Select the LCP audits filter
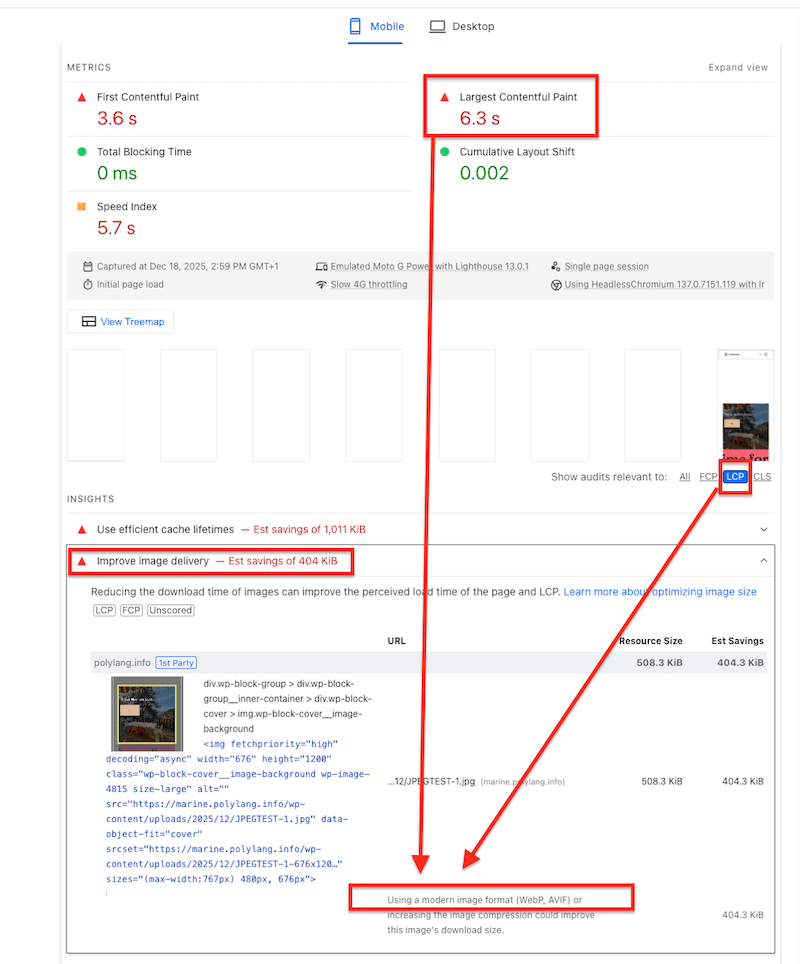This screenshot has height=964, width=800. tap(736, 477)
